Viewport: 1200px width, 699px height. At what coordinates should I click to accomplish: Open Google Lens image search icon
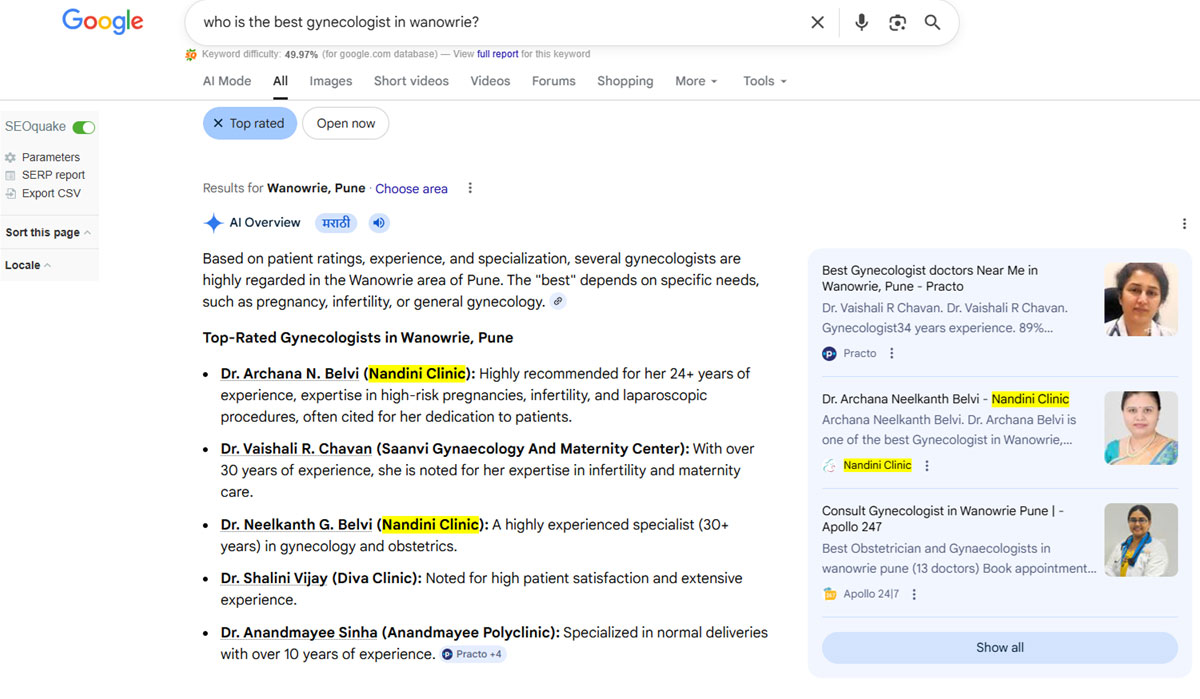[897, 22]
